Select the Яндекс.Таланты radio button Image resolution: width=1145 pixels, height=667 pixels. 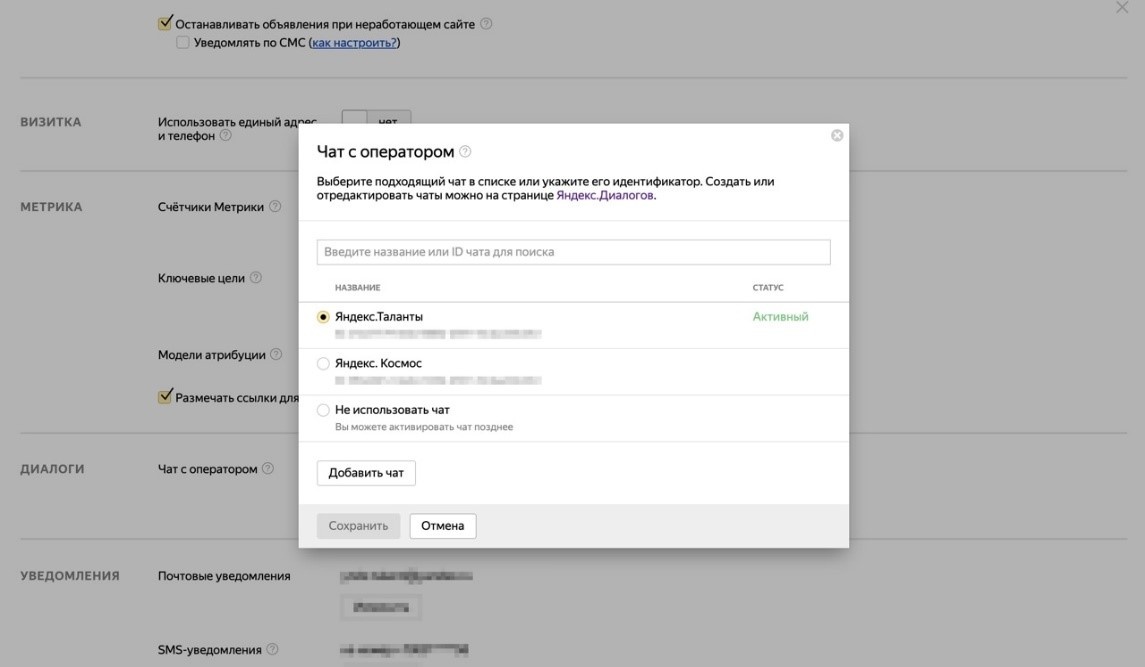pyautogui.click(x=323, y=317)
